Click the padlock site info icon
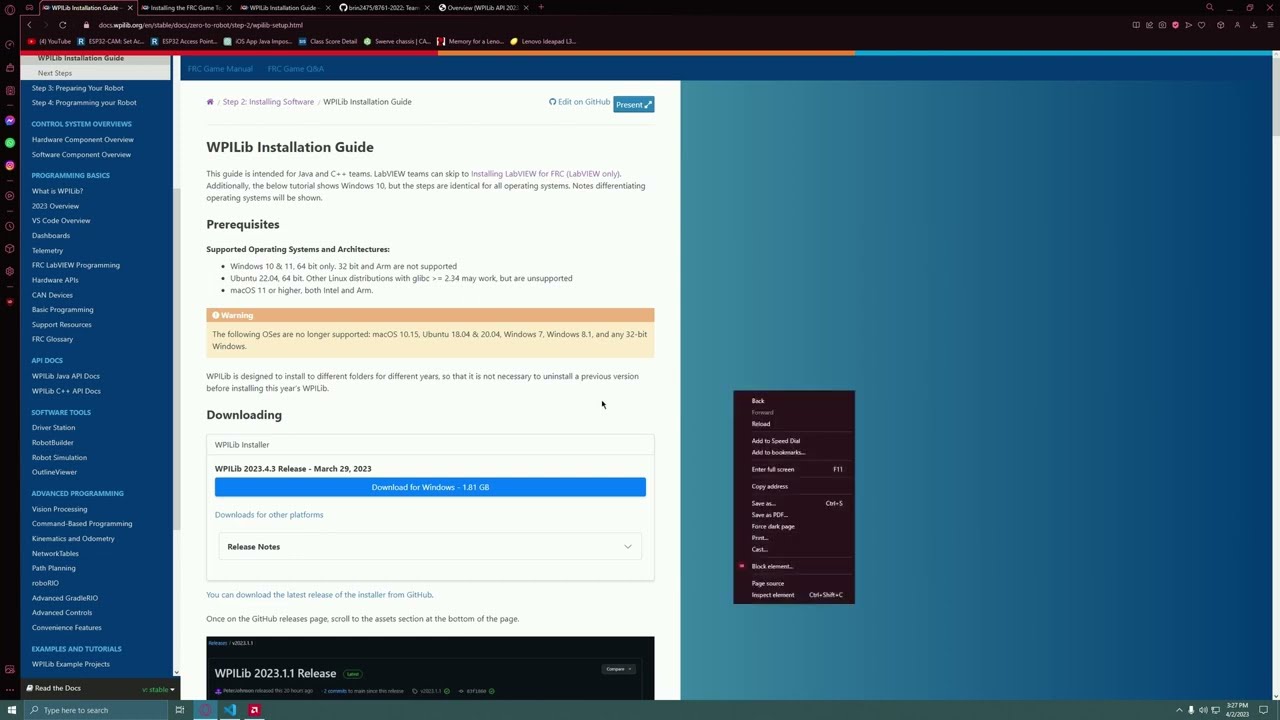1280x720 pixels. pyautogui.click(x=86, y=24)
